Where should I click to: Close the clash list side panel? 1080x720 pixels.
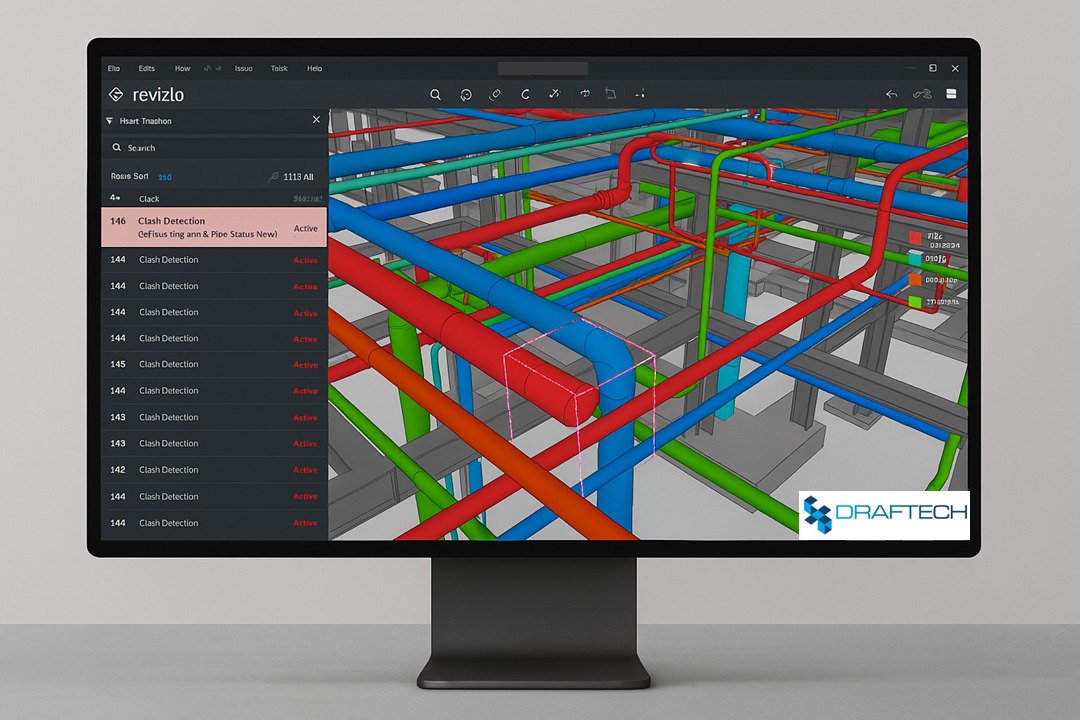[x=316, y=120]
